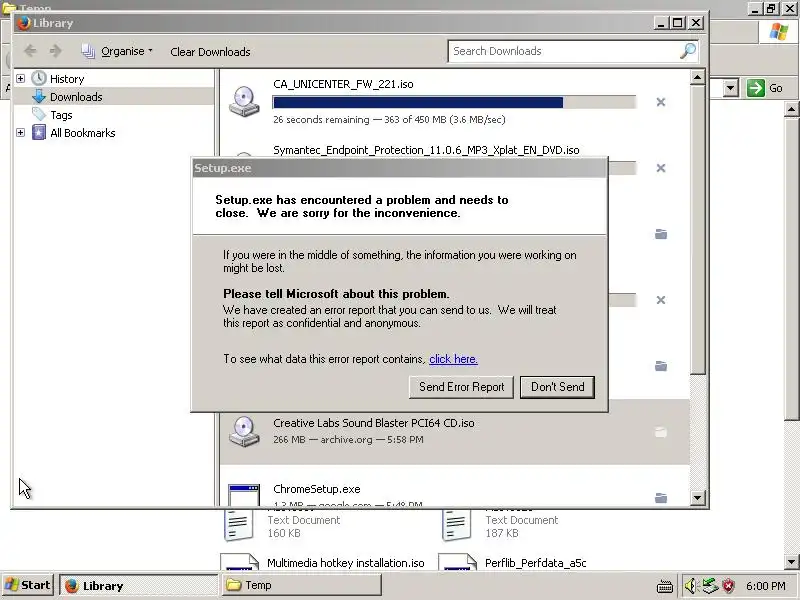This screenshot has width=800, height=600.
Task: Open containing folder for ChromeSetup.exe
Action: coord(661,497)
